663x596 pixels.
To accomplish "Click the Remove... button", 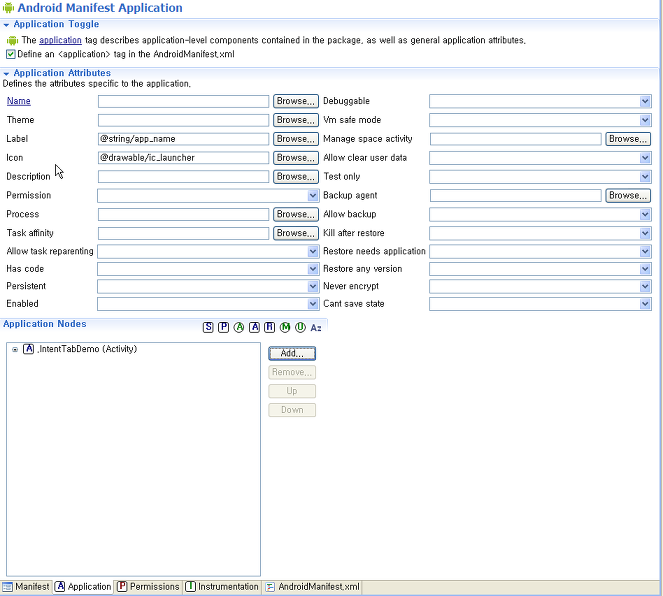I will [292, 372].
